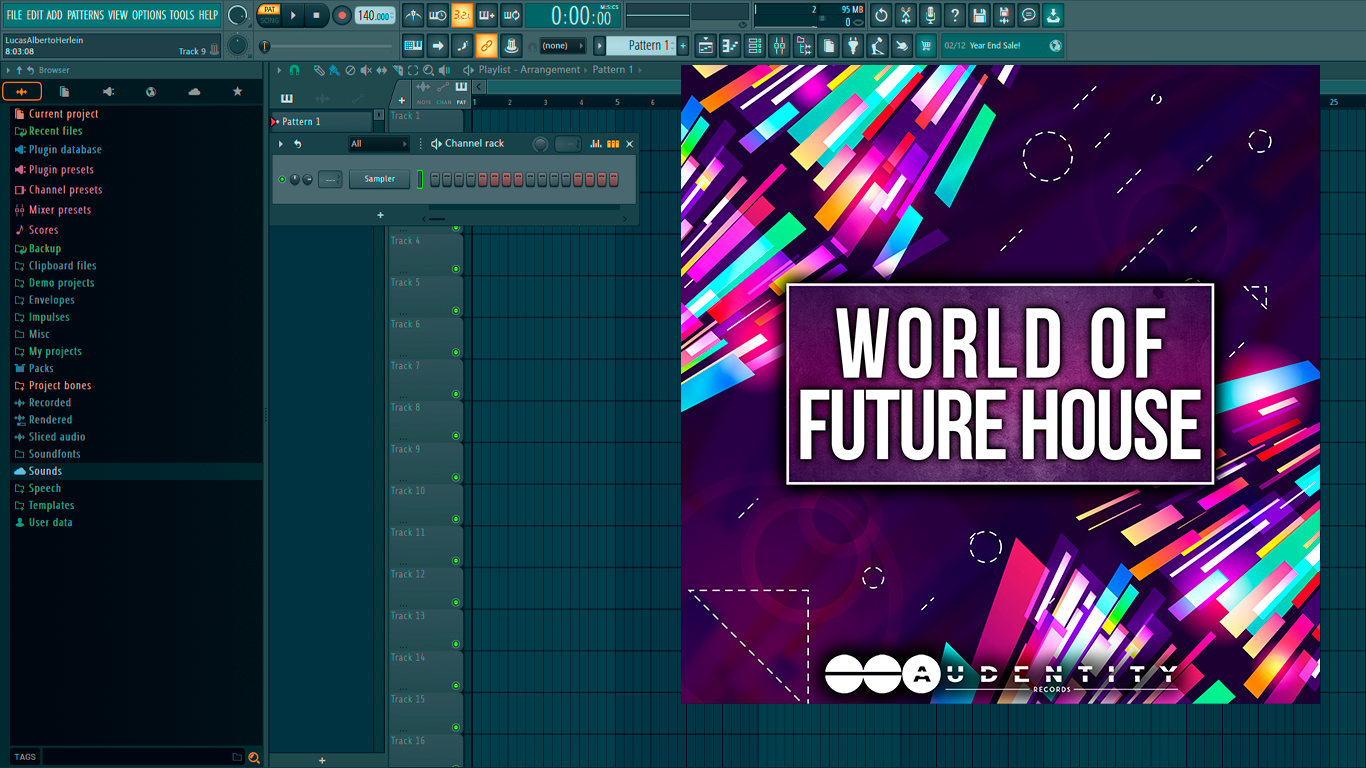Open the Channel rack view icon
1366x768 pixels.
[x=755, y=45]
